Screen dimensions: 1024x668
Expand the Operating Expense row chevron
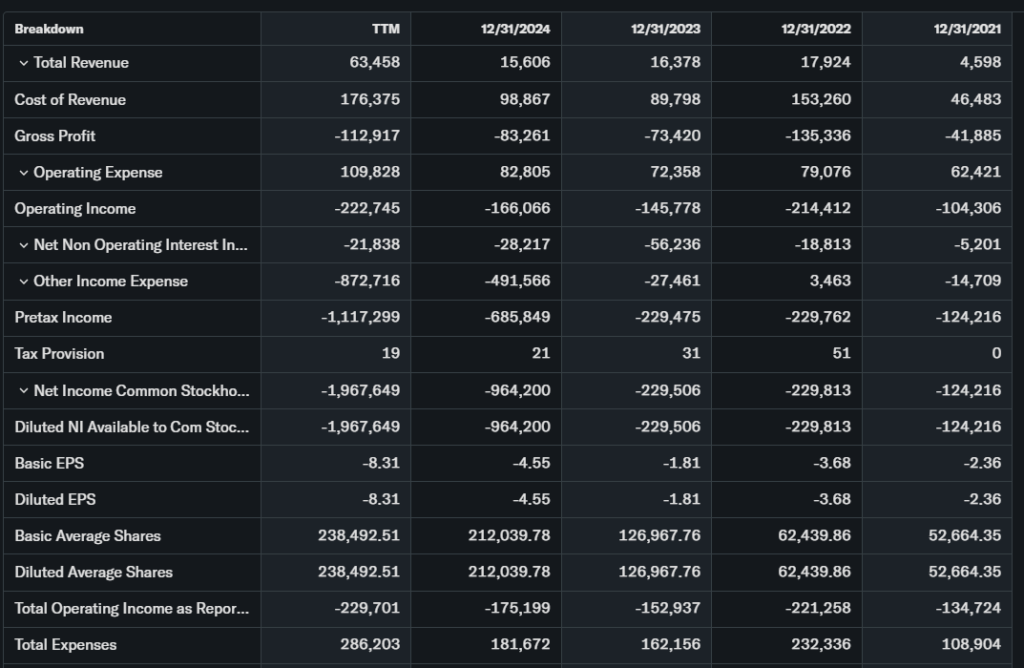point(23,172)
